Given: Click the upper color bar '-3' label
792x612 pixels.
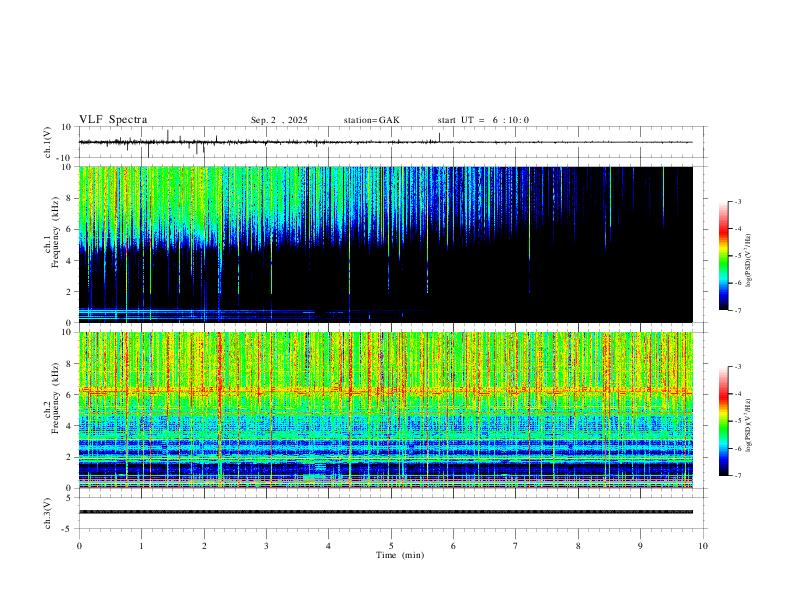Looking at the screenshot, I should 738,202.
